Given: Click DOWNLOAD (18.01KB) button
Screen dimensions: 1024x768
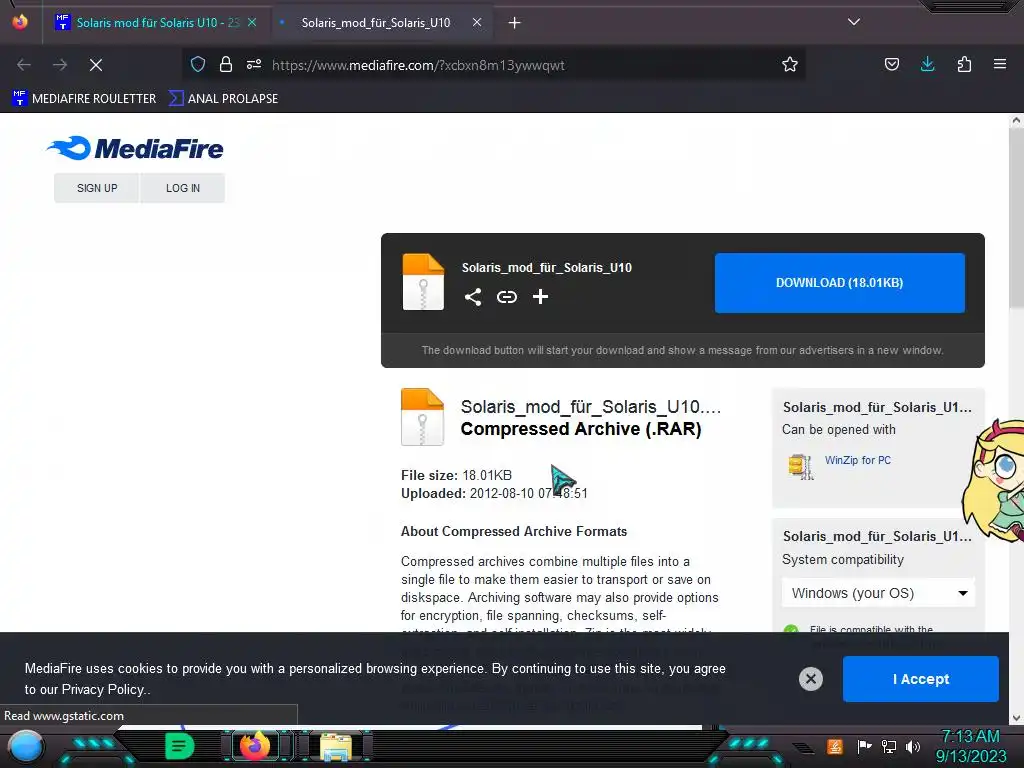Looking at the screenshot, I should tap(840, 283).
